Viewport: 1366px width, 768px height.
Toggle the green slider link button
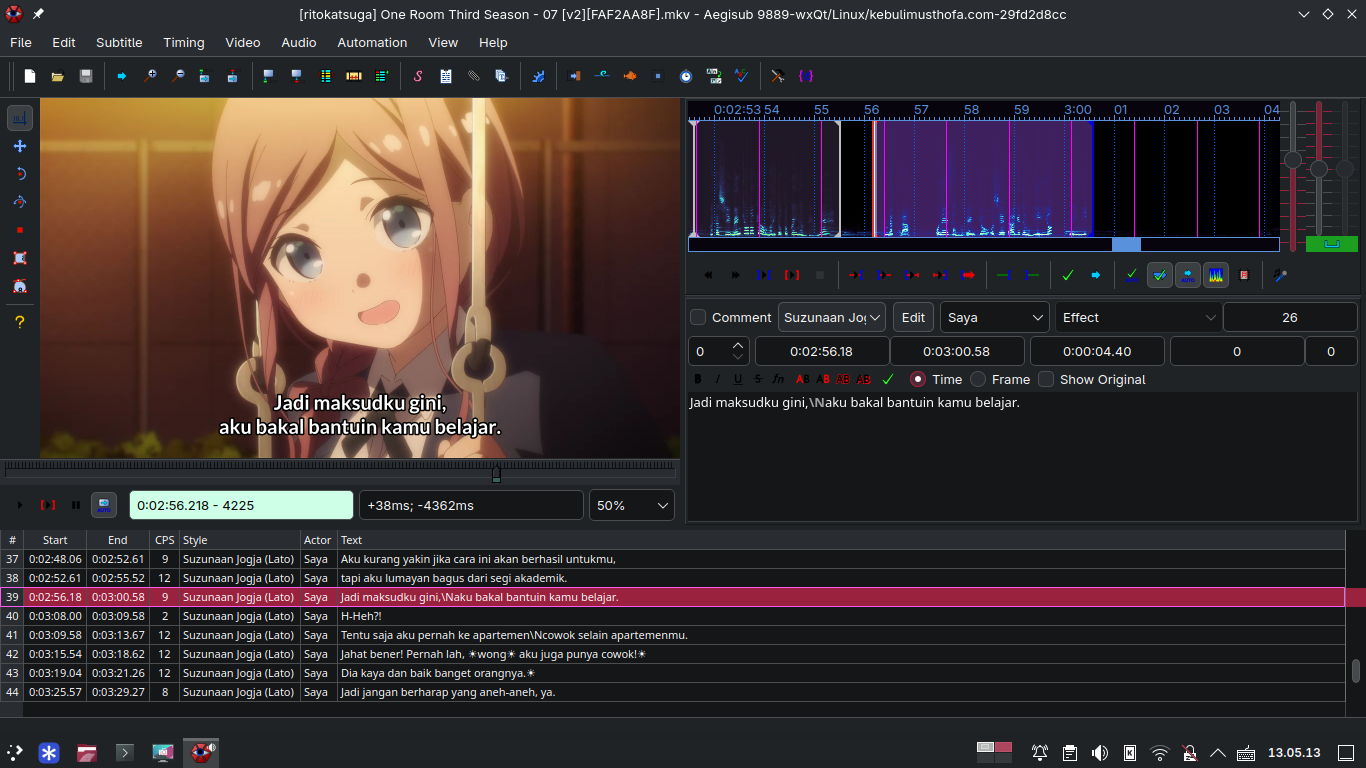(1332, 243)
